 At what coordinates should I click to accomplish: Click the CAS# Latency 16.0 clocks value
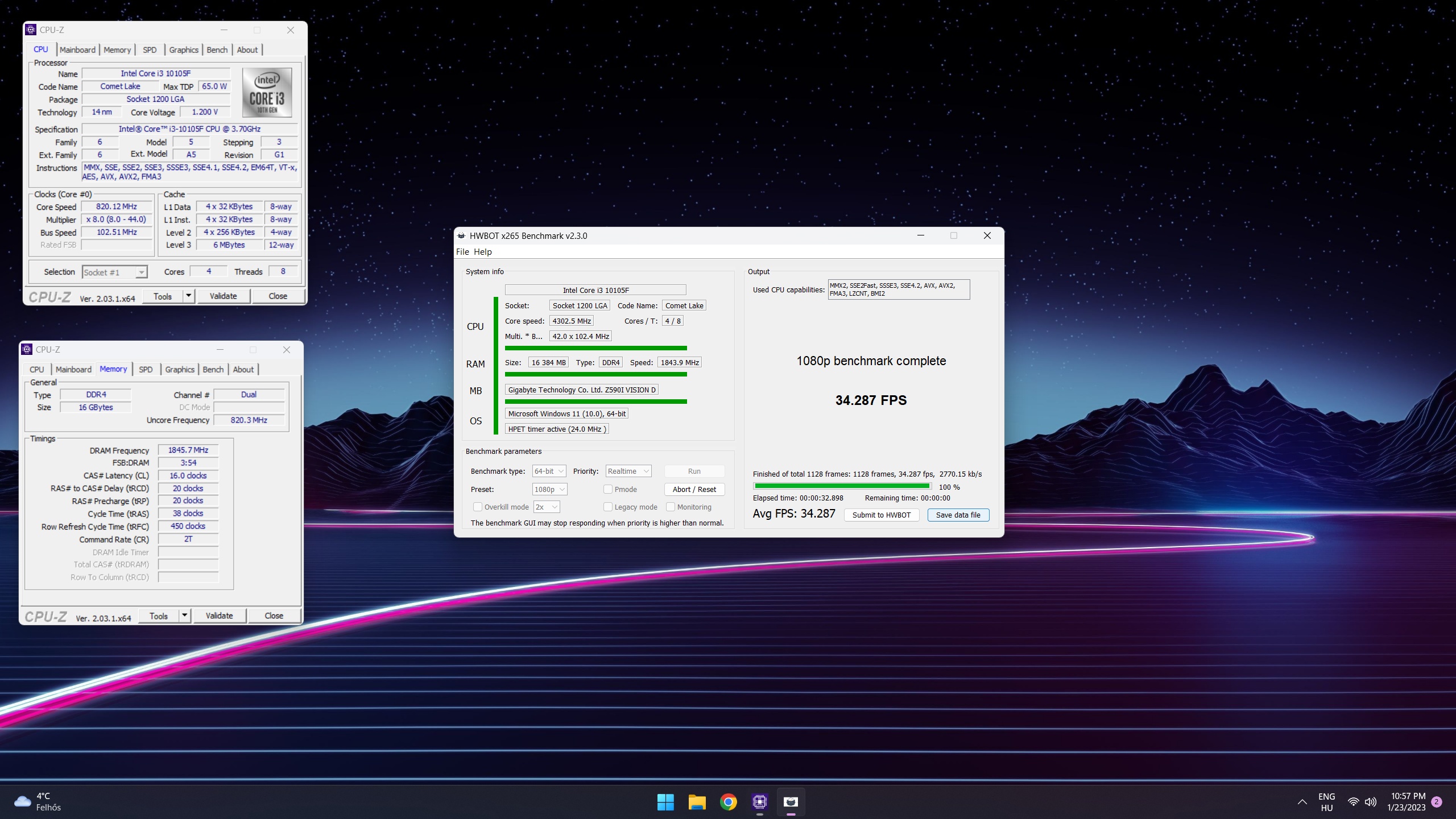188,475
